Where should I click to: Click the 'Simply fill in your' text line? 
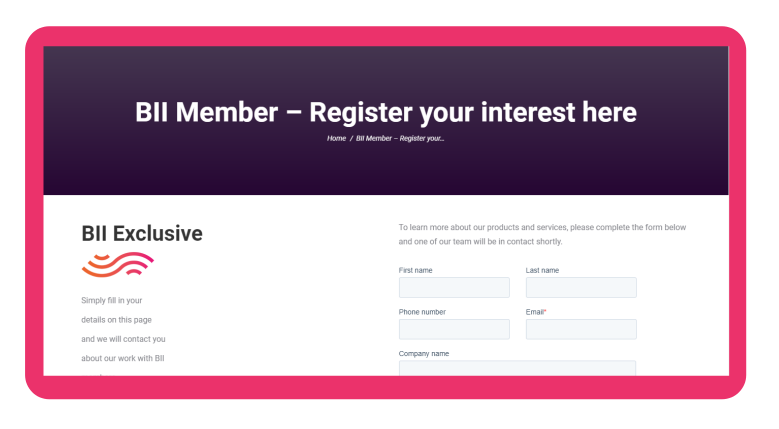click(112, 300)
